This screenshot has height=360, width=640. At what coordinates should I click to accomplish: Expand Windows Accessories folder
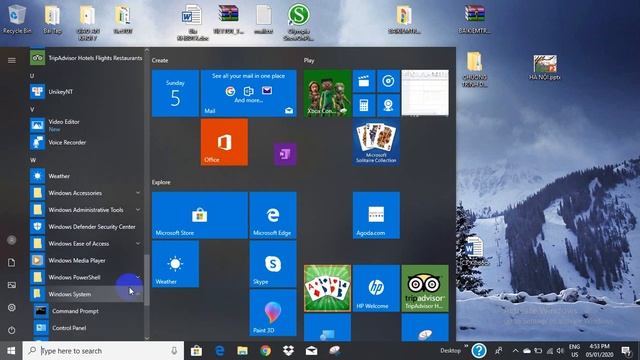[x=86, y=193]
